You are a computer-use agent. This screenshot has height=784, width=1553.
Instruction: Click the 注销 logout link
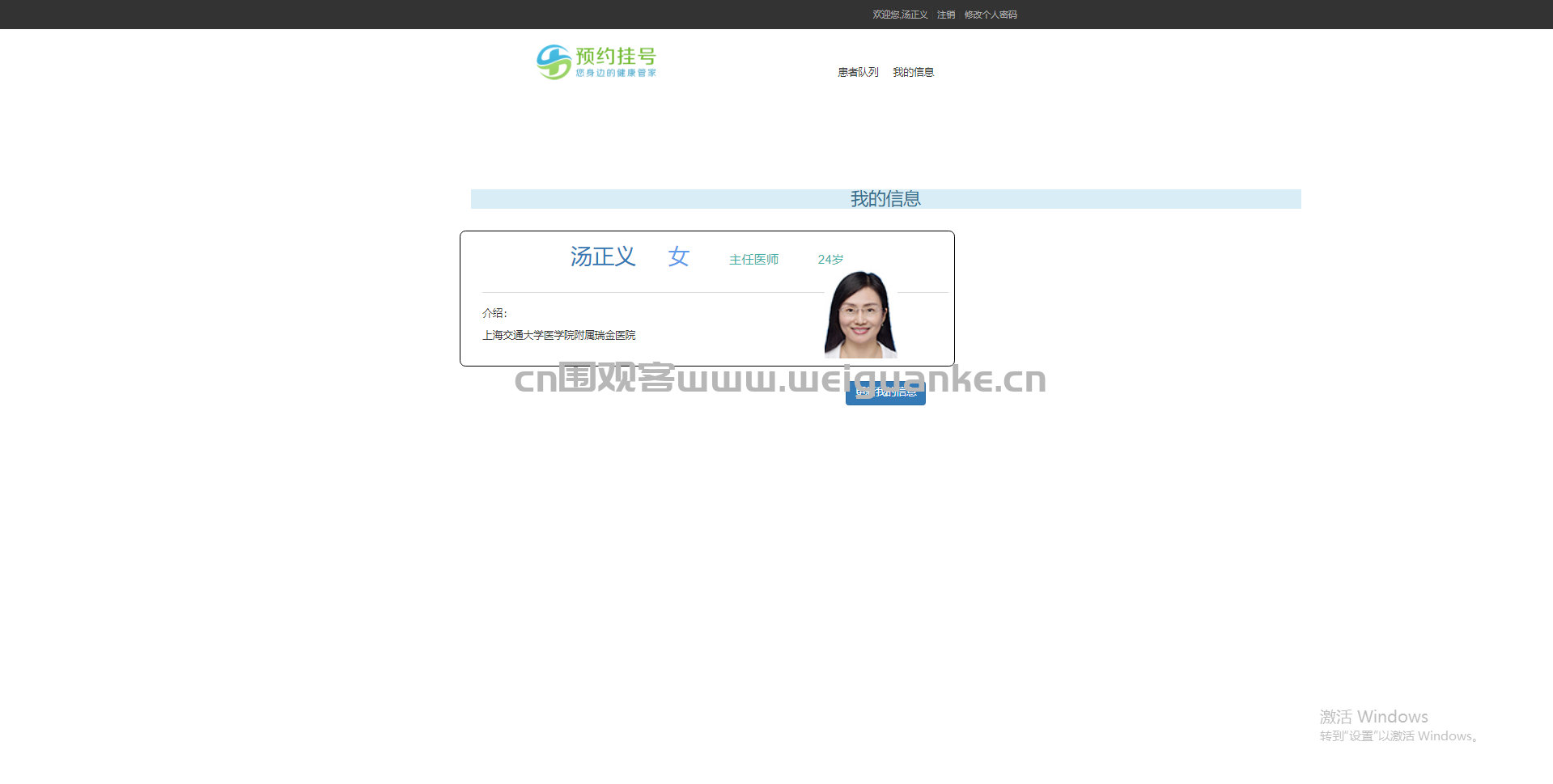(x=946, y=15)
